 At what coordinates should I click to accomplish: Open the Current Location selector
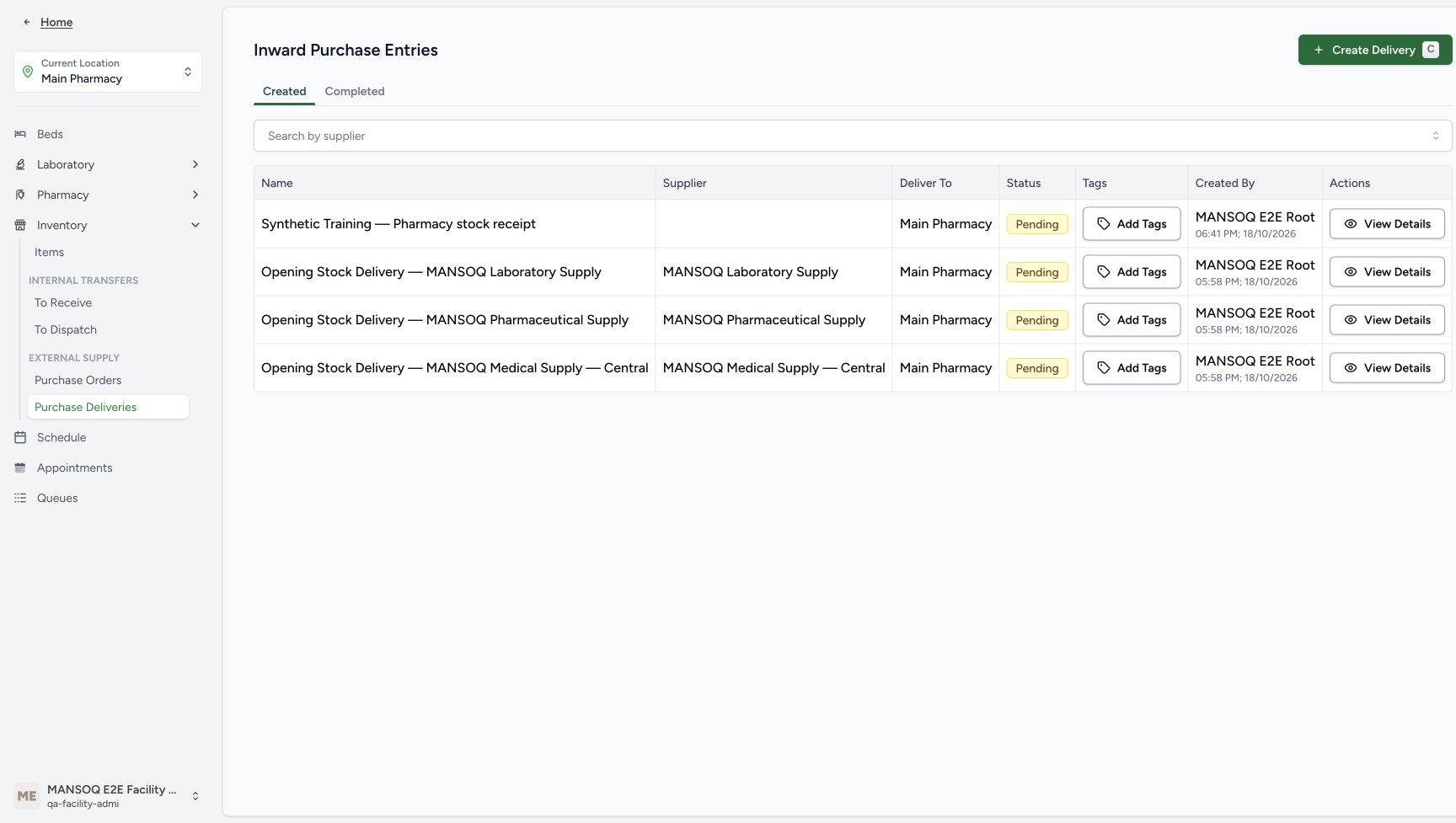(x=108, y=72)
